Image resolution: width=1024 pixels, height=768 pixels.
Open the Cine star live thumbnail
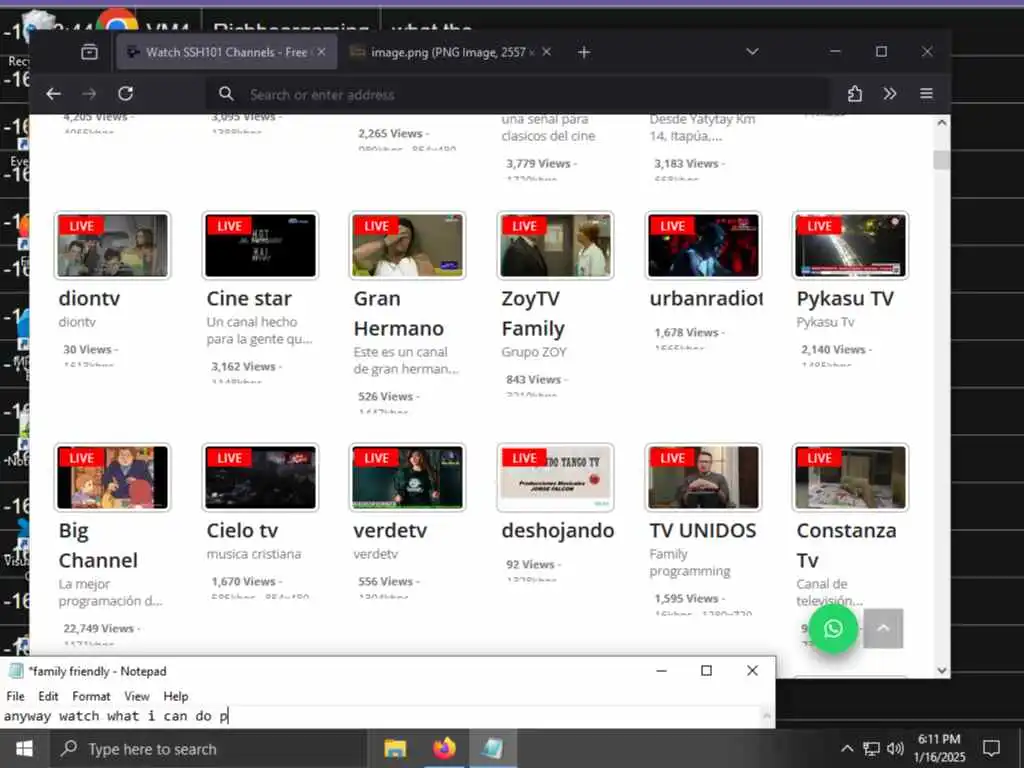(x=260, y=246)
